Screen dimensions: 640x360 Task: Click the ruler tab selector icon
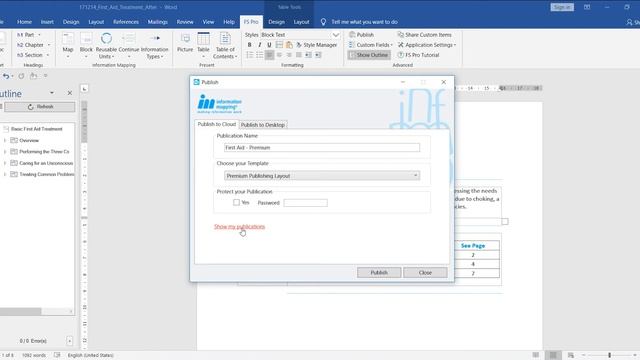point(84,89)
